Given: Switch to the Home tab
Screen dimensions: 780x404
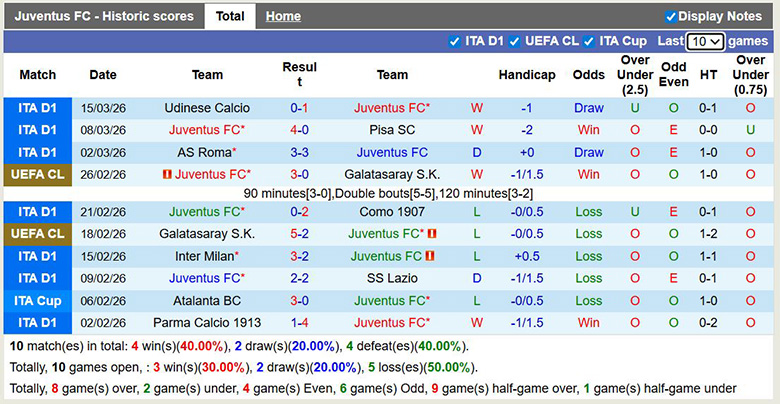Looking at the screenshot, I should tap(283, 16).
